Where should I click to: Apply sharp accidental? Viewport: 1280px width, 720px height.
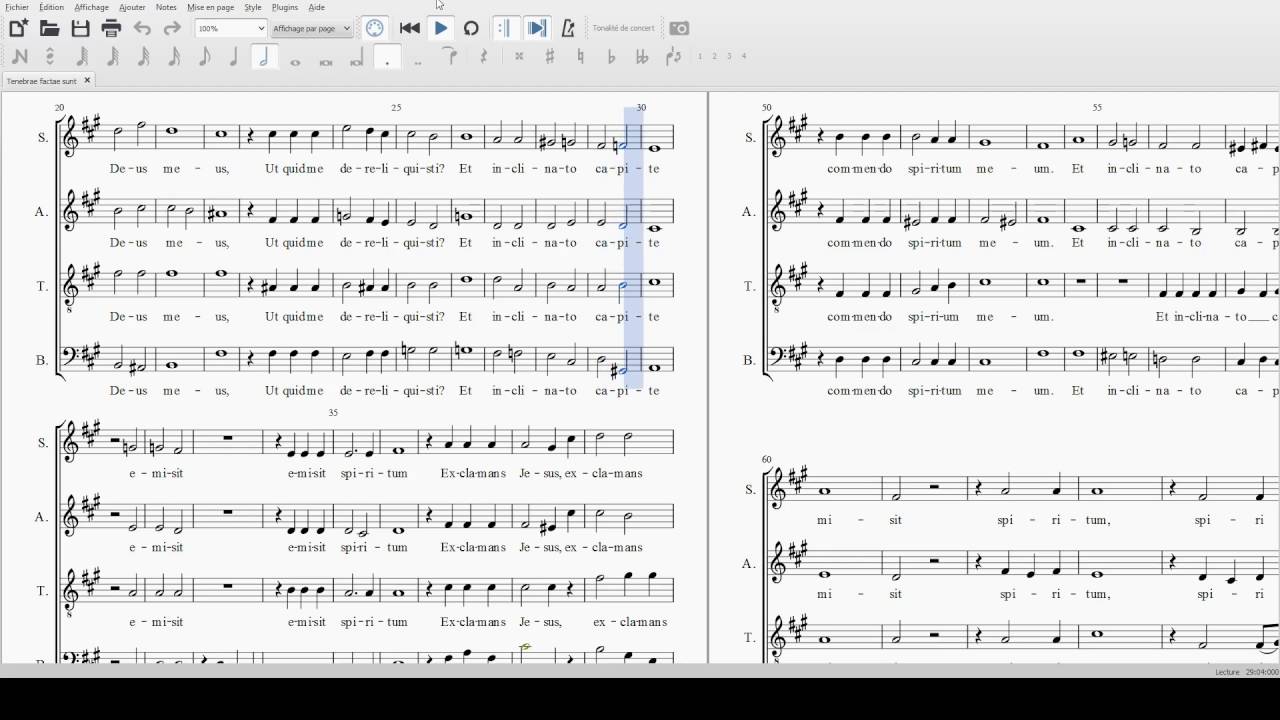click(550, 57)
